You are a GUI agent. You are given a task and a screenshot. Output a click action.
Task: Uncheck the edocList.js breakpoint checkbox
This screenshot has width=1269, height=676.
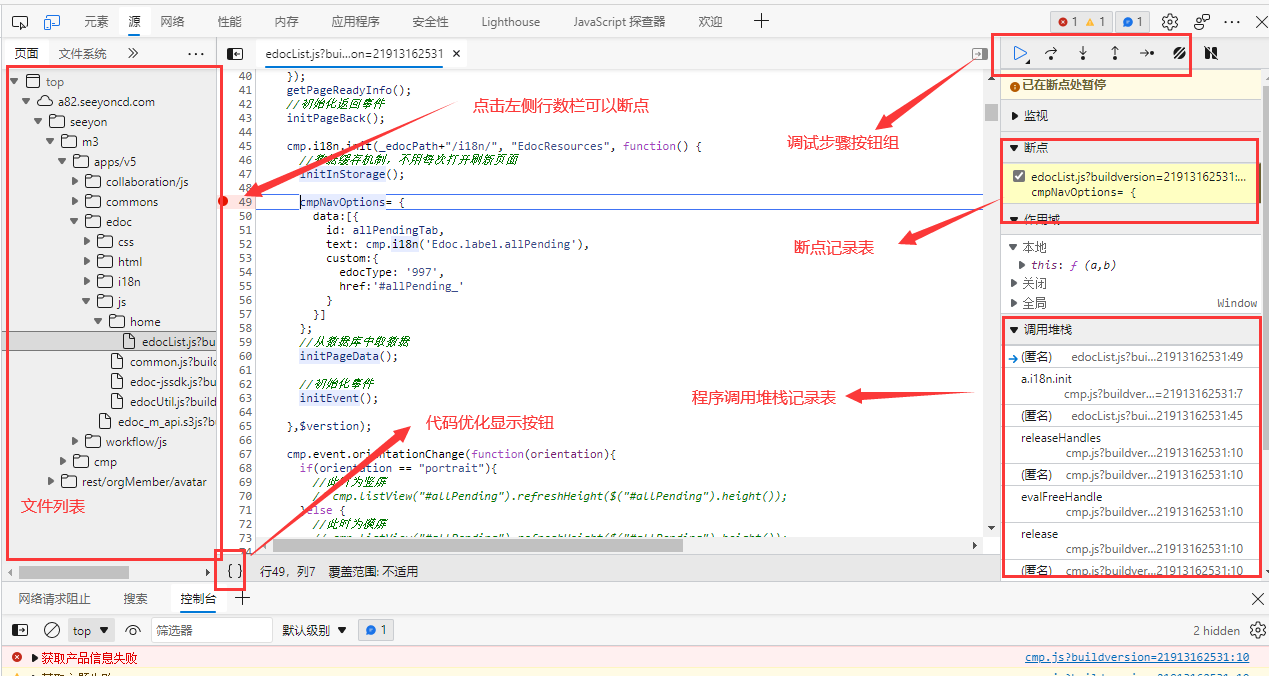coord(1019,176)
